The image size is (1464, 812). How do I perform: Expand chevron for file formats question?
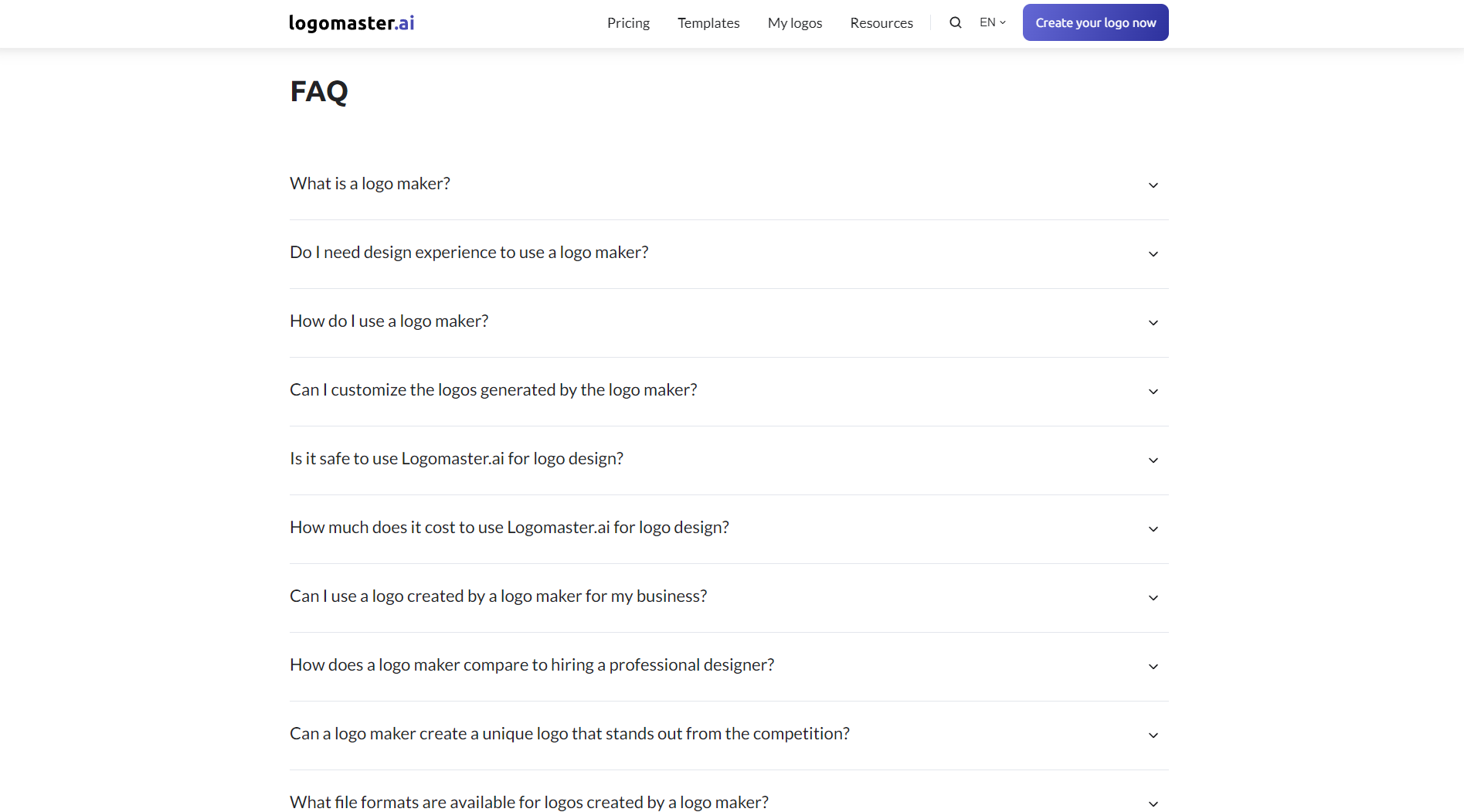click(1153, 804)
